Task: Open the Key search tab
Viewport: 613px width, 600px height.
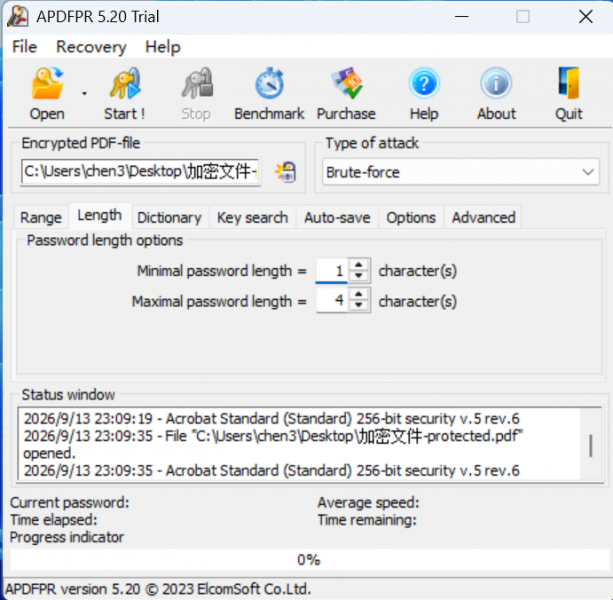Action: (253, 218)
